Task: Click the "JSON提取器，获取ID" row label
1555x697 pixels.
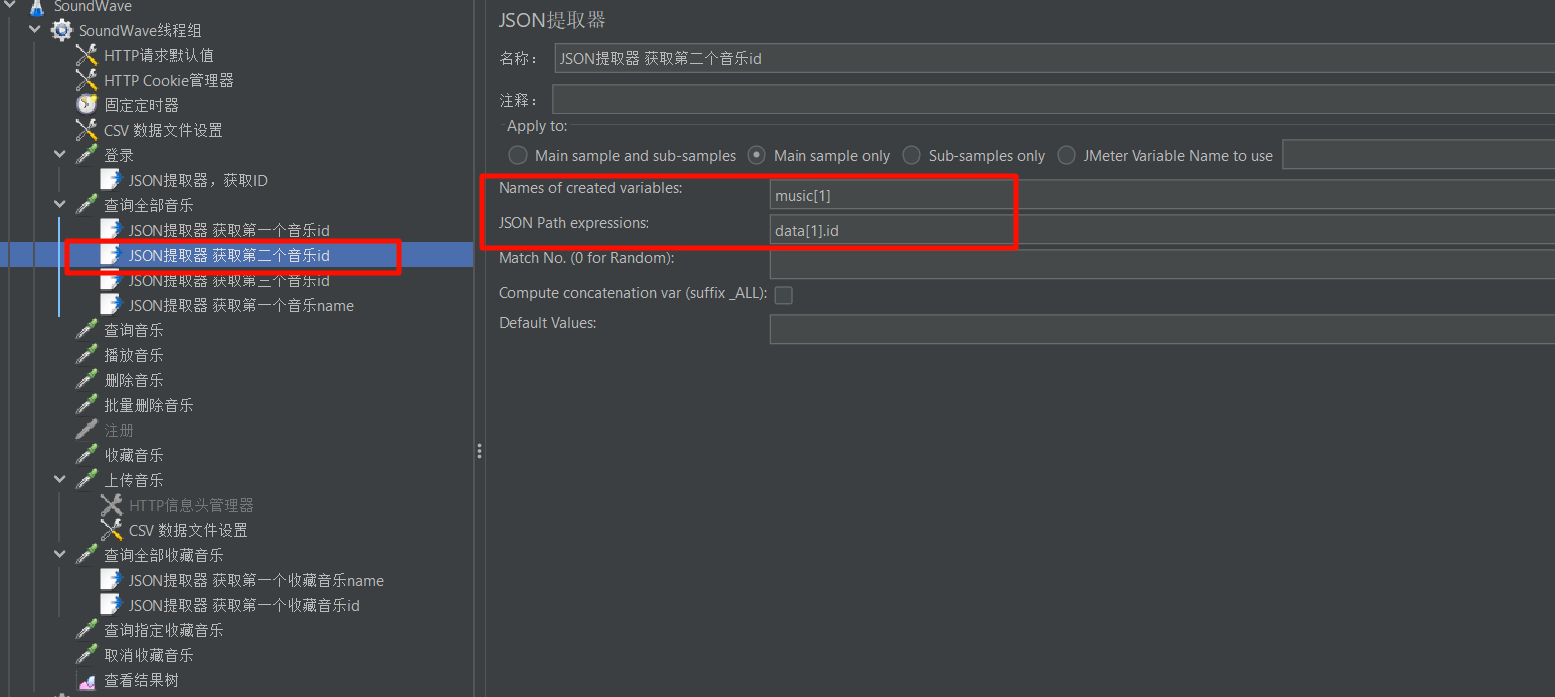Action: [x=198, y=180]
